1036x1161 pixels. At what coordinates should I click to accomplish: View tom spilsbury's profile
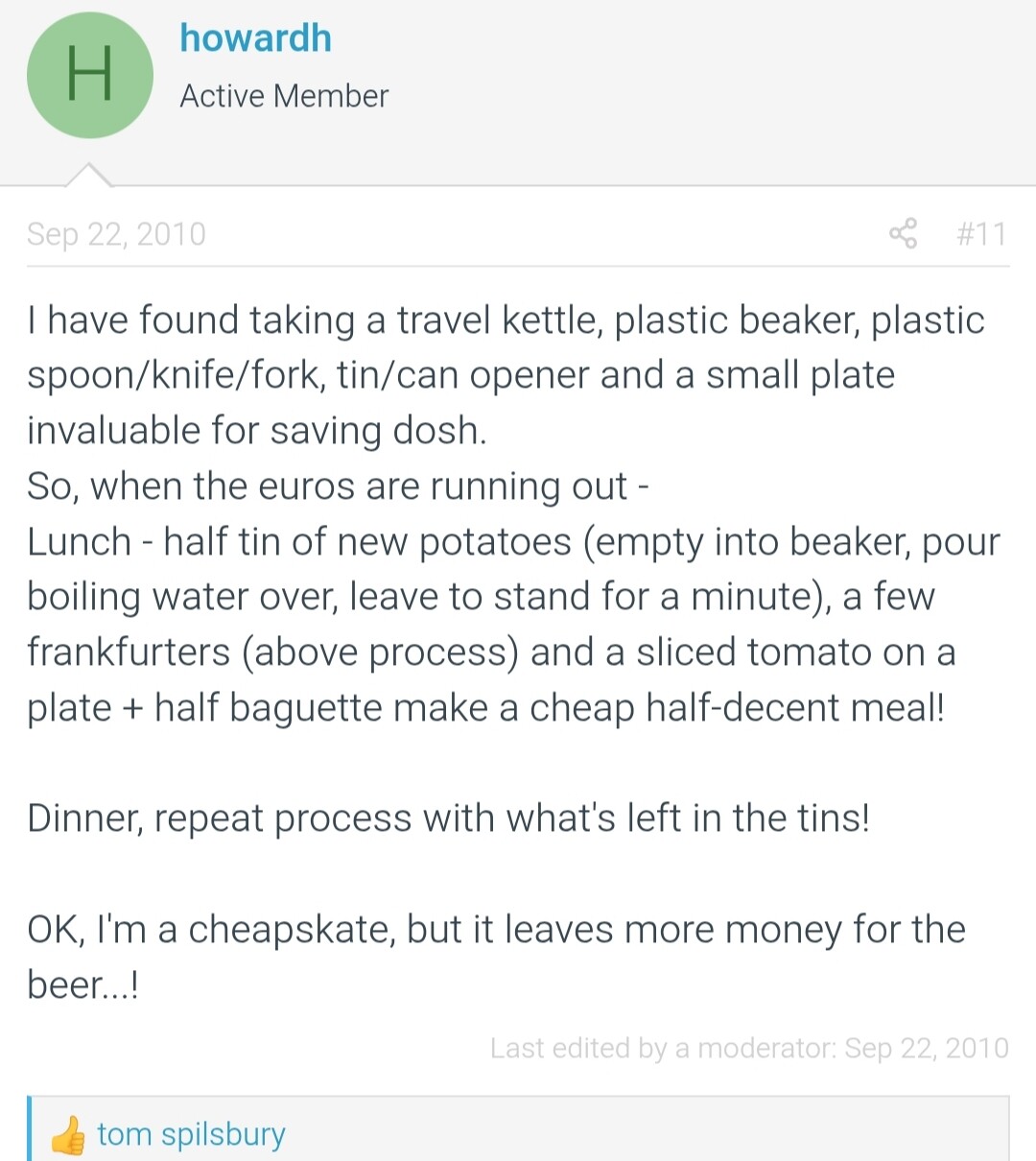point(191,1134)
